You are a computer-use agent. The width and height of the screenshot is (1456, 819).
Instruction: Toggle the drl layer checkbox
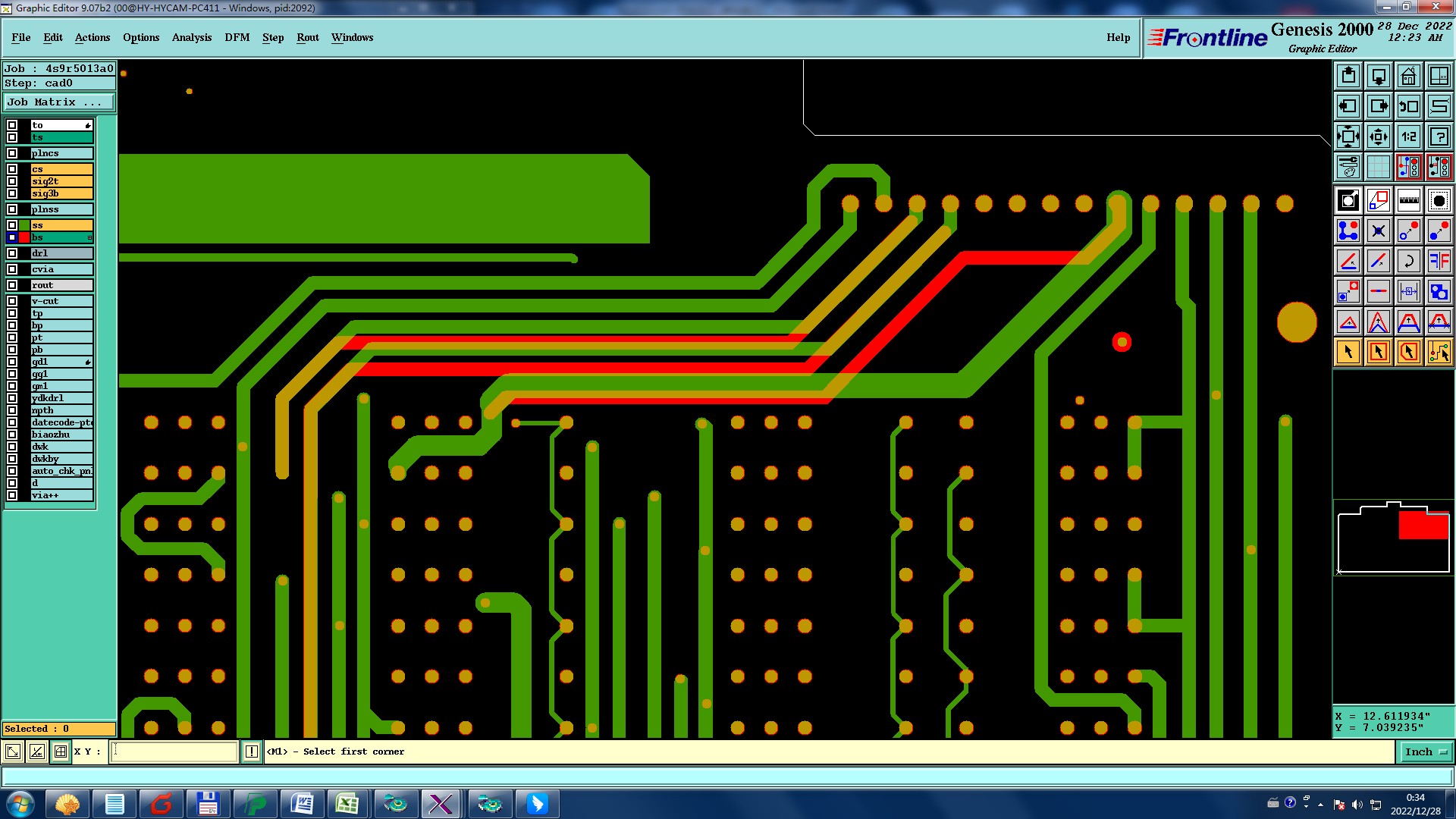tap(12, 253)
